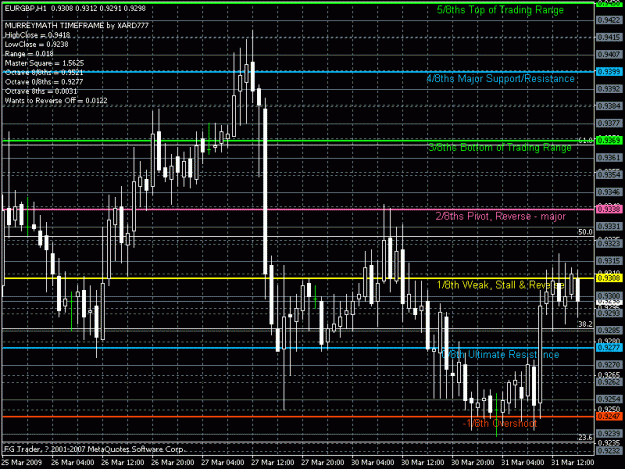This screenshot has width=625, height=469.
Task: Click the "25 Mar 2009" date label
Action: (x=21, y=463)
